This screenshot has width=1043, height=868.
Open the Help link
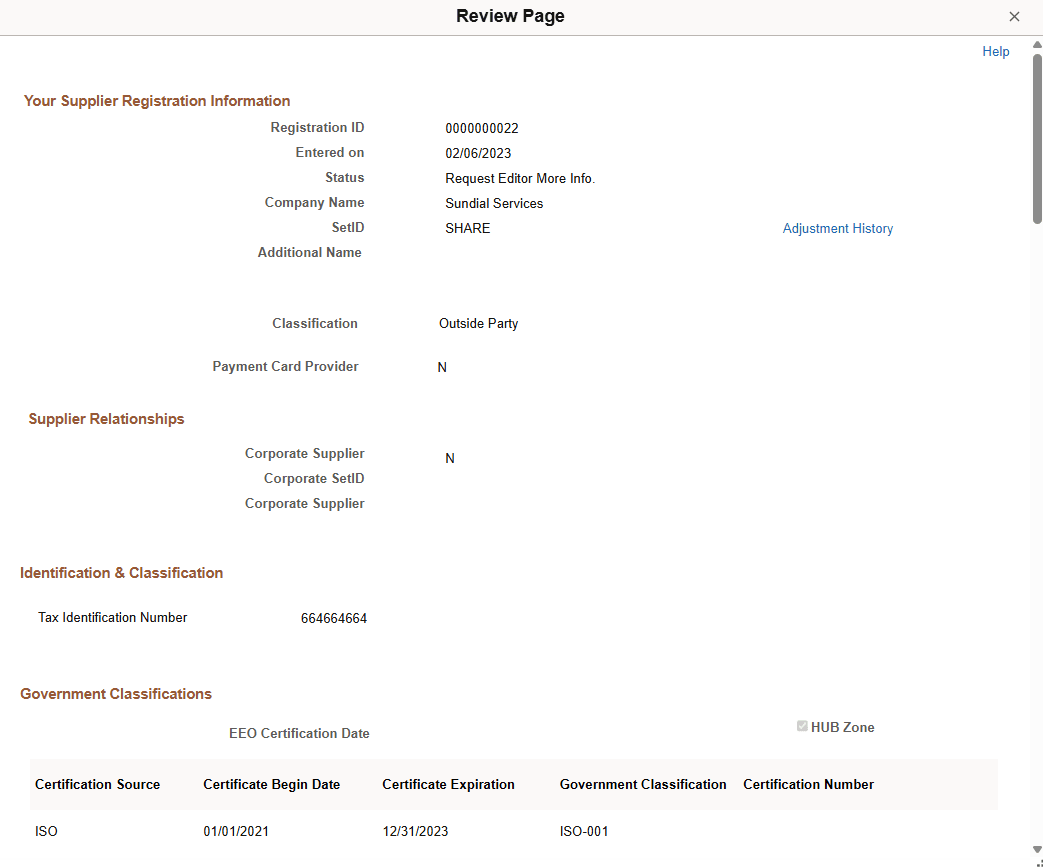click(x=995, y=51)
